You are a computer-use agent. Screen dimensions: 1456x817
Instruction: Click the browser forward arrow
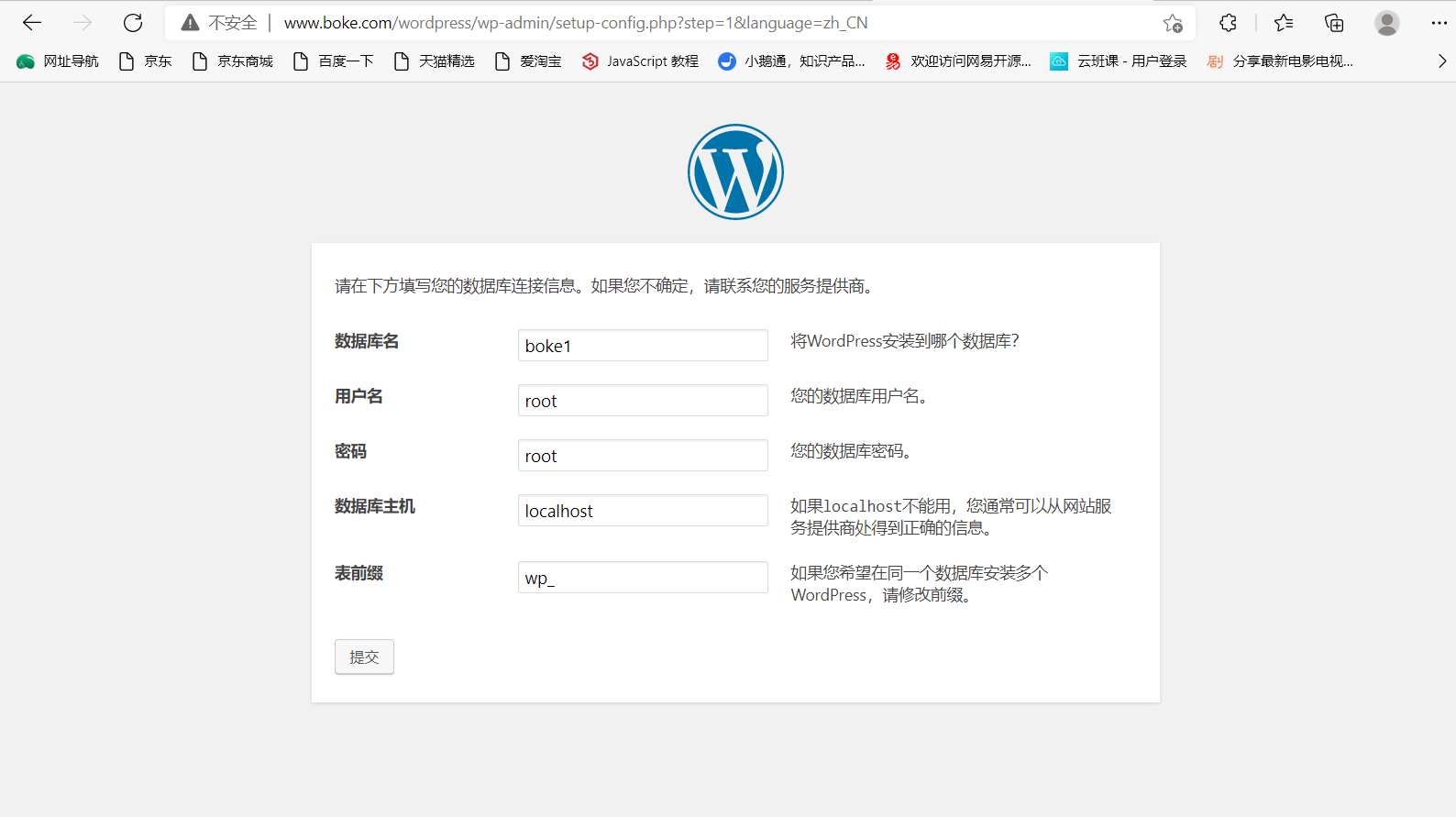(x=83, y=23)
